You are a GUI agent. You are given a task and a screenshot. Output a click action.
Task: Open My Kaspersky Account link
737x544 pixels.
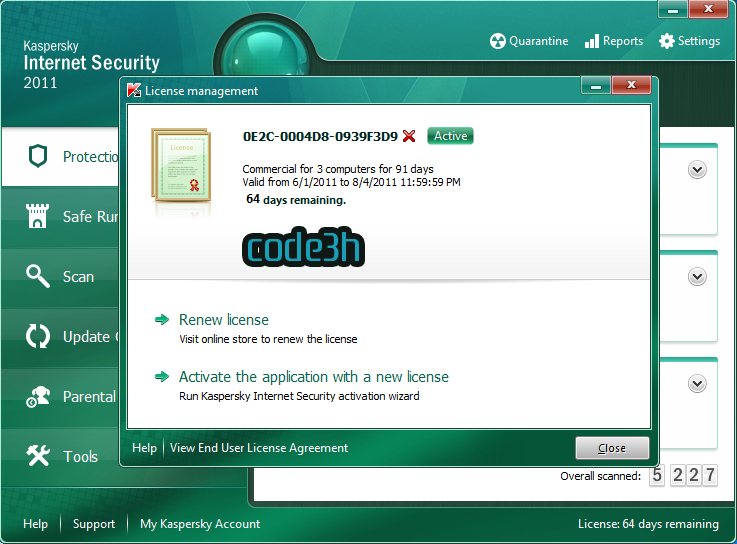200,524
